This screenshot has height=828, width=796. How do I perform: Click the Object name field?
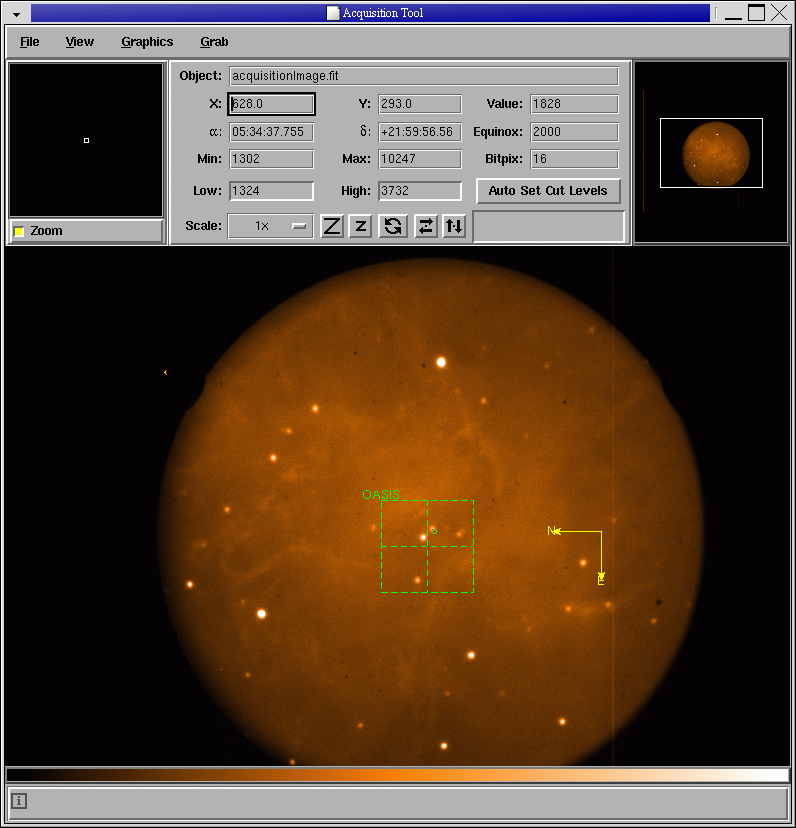point(423,76)
